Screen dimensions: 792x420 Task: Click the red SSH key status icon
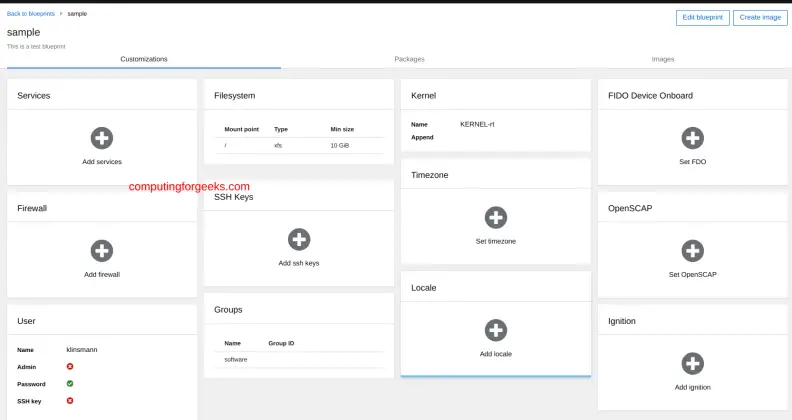point(70,400)
